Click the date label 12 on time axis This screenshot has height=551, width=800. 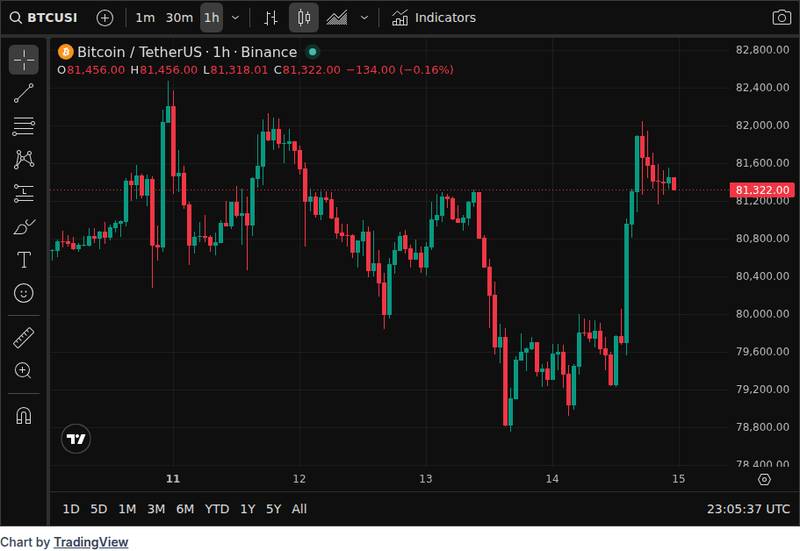[299, 479]
